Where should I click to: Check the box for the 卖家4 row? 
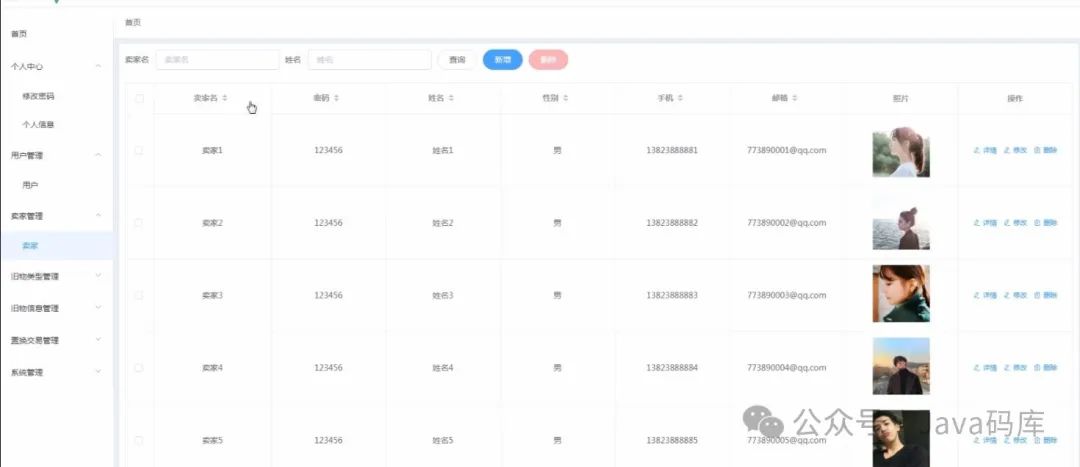139,368
